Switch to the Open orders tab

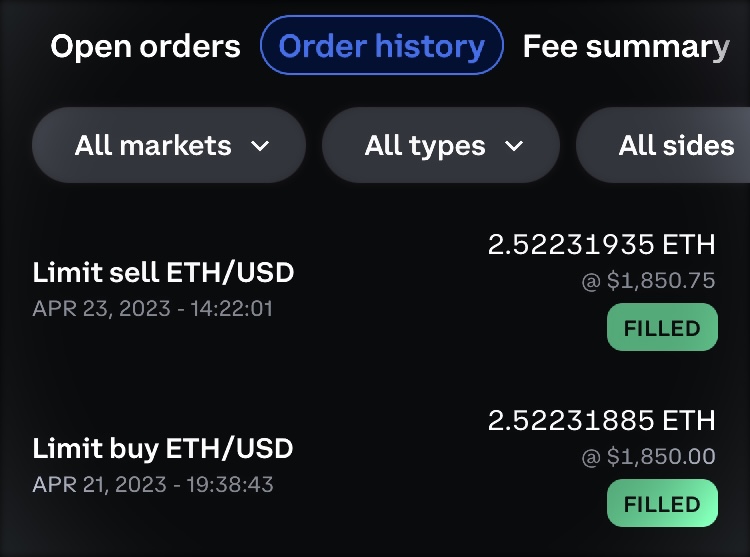[x=146, y=46]
